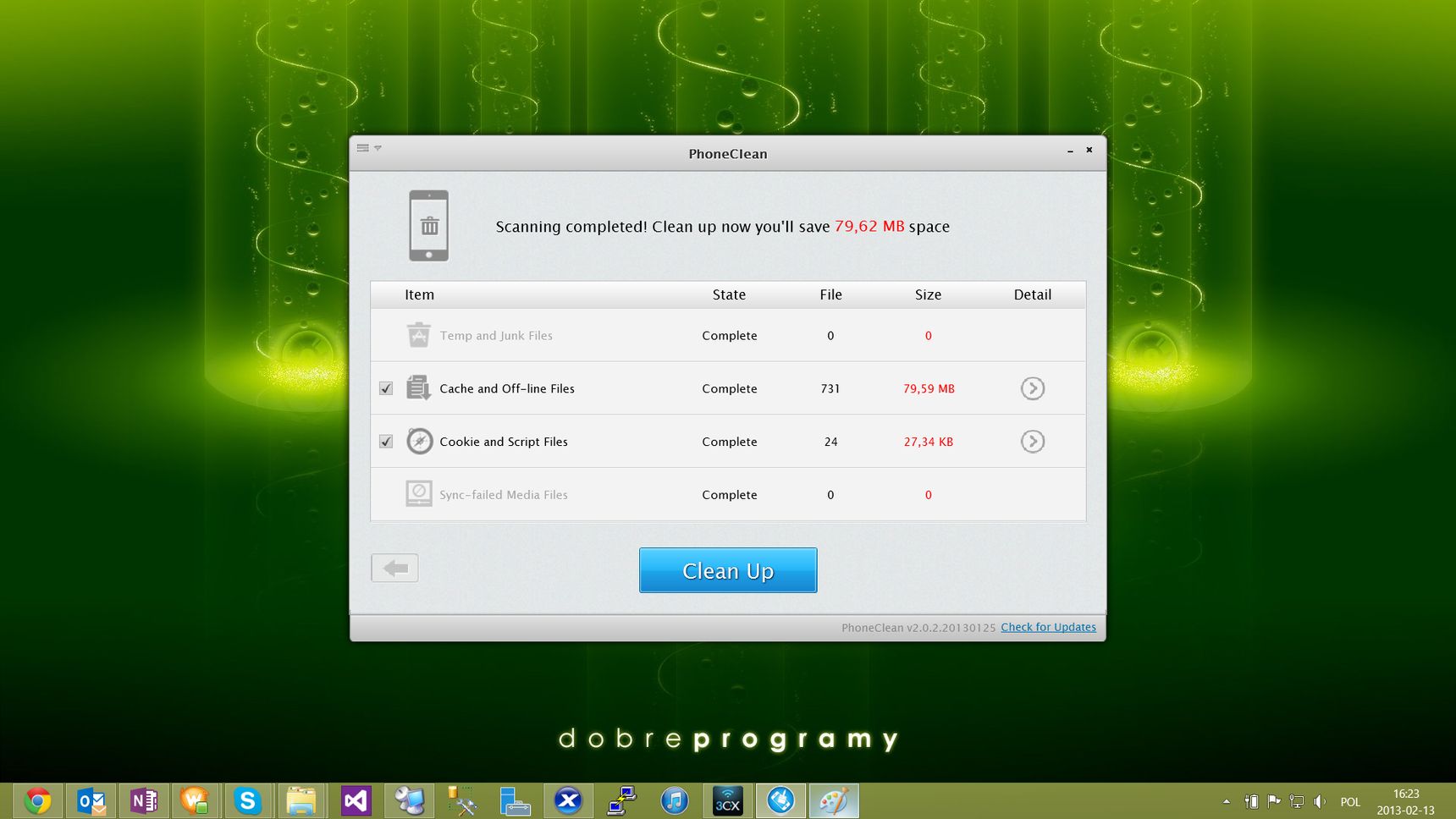Open the blue X application on taskbar
1456x819 pixels.
pyautogui.click(x=568, y=800)
